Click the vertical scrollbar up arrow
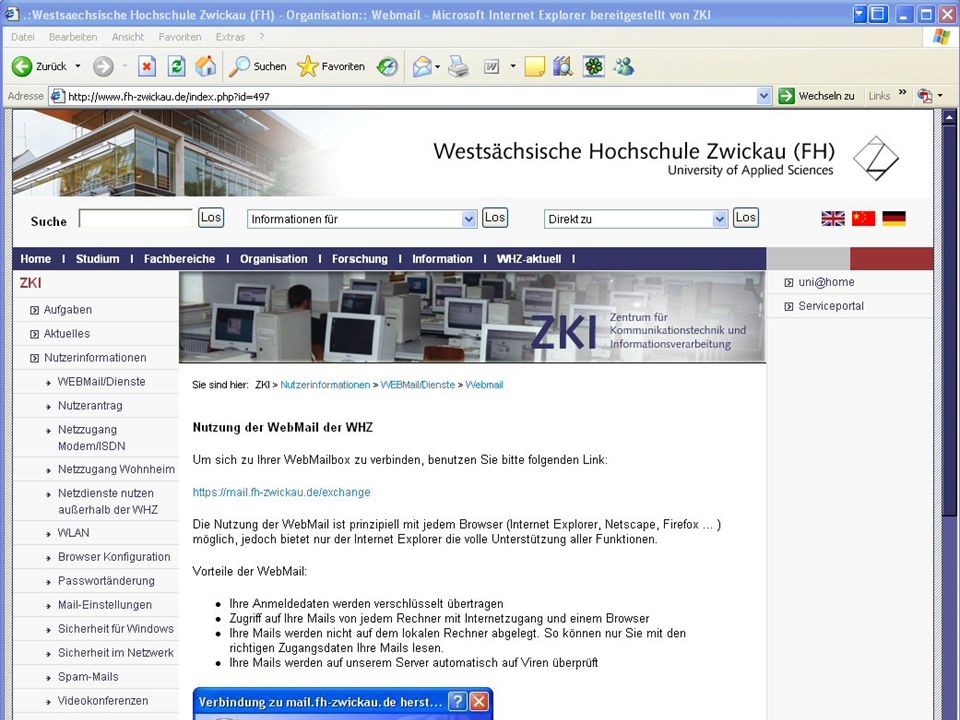This screenshot has width=960, height=720. (949, 116)
